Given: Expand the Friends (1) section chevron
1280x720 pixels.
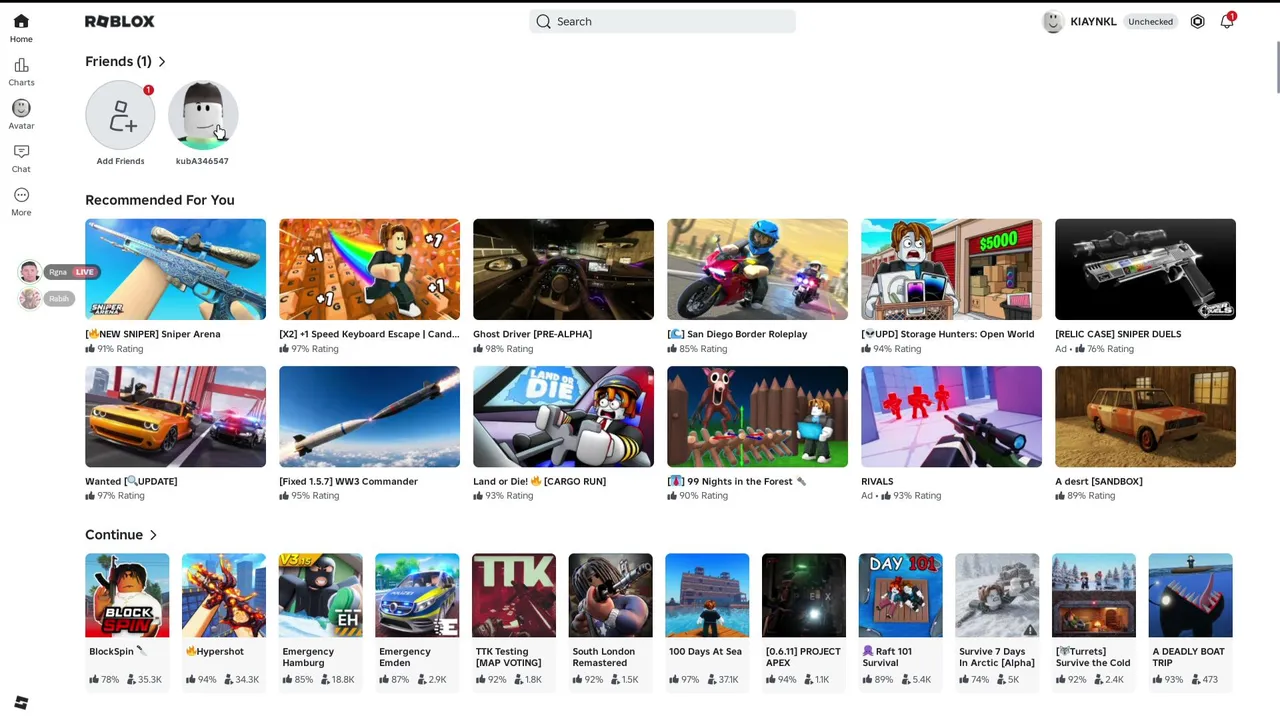Looking at the screenshot, I should (162, 62).
